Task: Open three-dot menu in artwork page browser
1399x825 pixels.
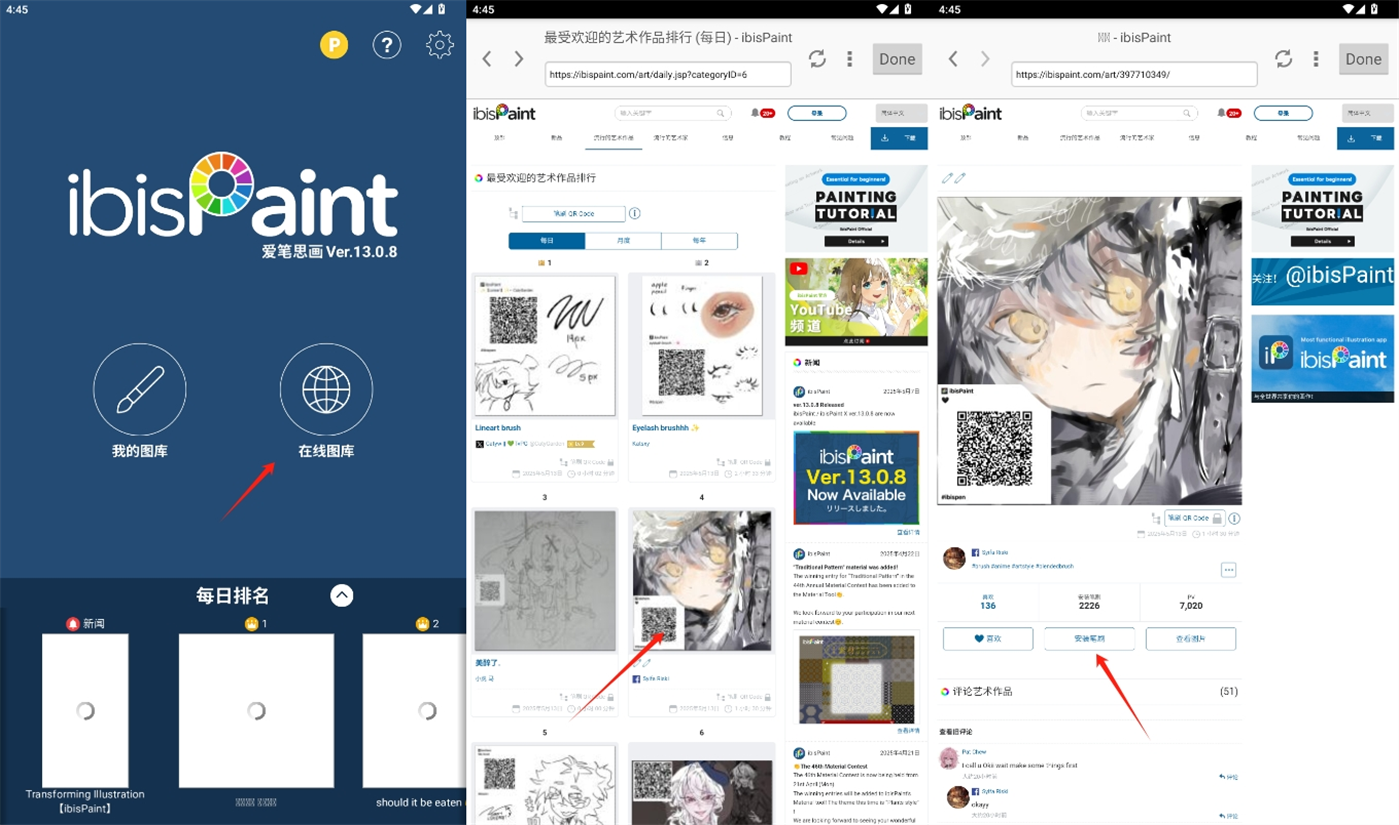Action: pos(1315,59)
